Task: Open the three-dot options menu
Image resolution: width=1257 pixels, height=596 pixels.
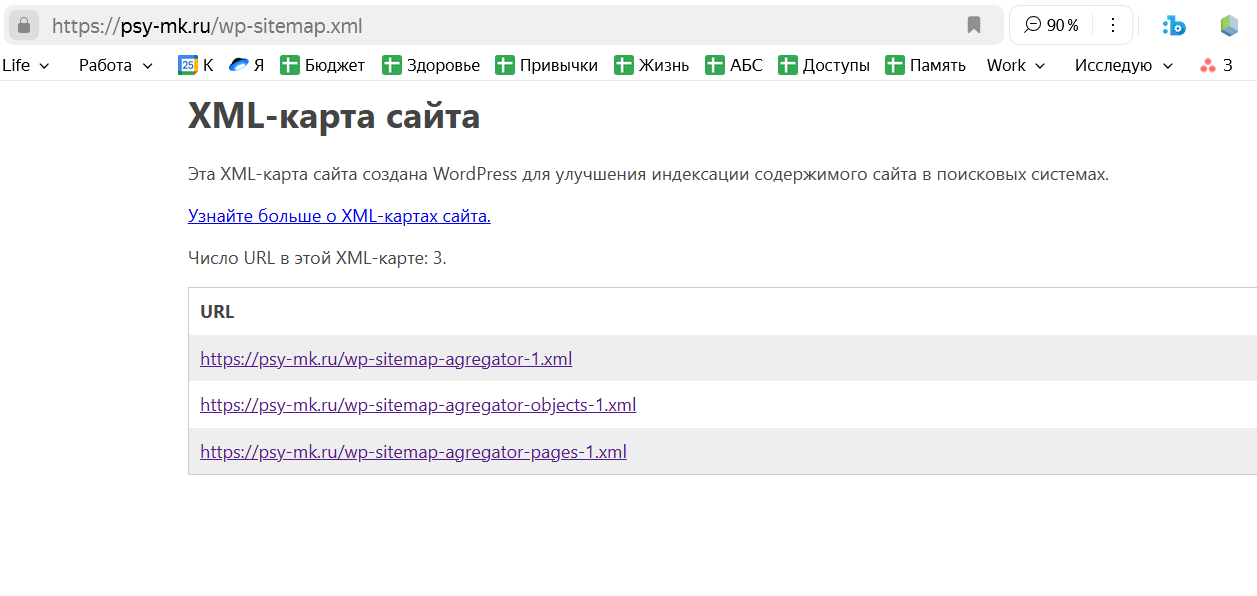Action: click(1113, 25)
